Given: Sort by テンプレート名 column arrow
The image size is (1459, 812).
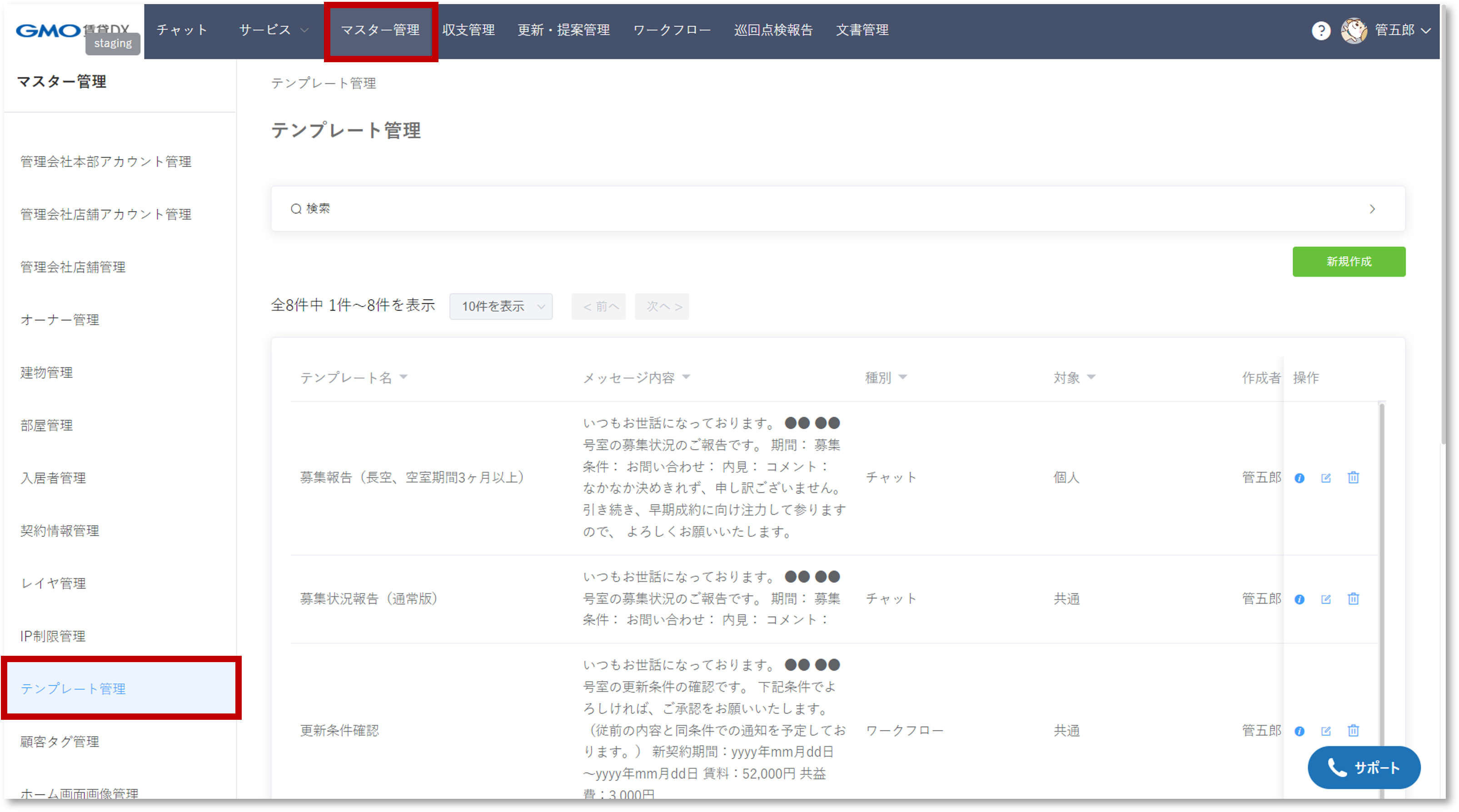Looking at the screenshot, I should pyautogui.click(x=403, y=377).
